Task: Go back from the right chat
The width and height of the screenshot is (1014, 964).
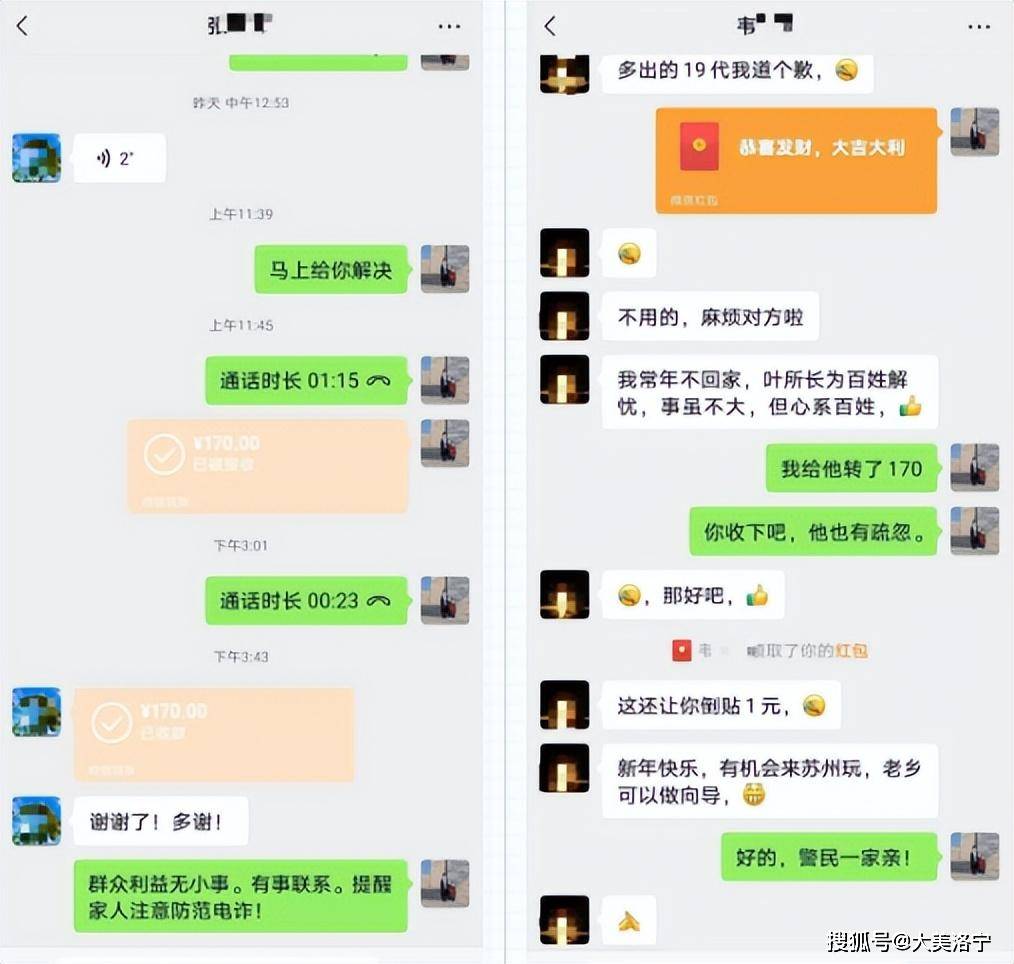Action: pos(550,27)
